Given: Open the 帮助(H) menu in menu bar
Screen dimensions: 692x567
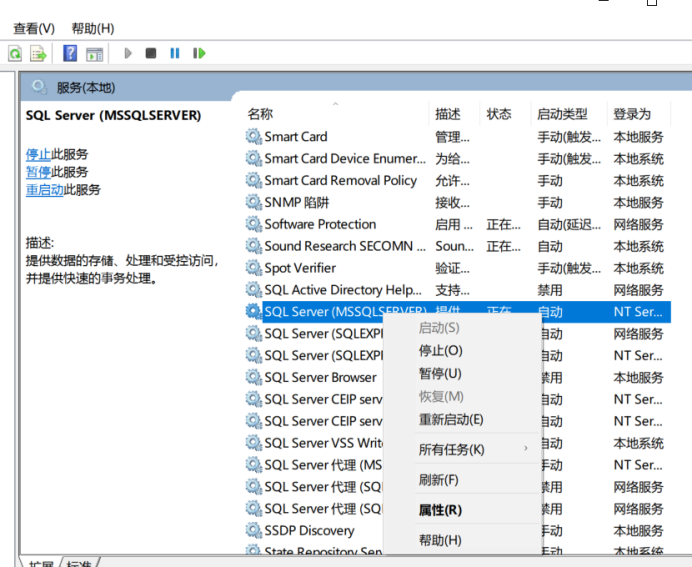Looking at the screenshot, I should 93,29.
